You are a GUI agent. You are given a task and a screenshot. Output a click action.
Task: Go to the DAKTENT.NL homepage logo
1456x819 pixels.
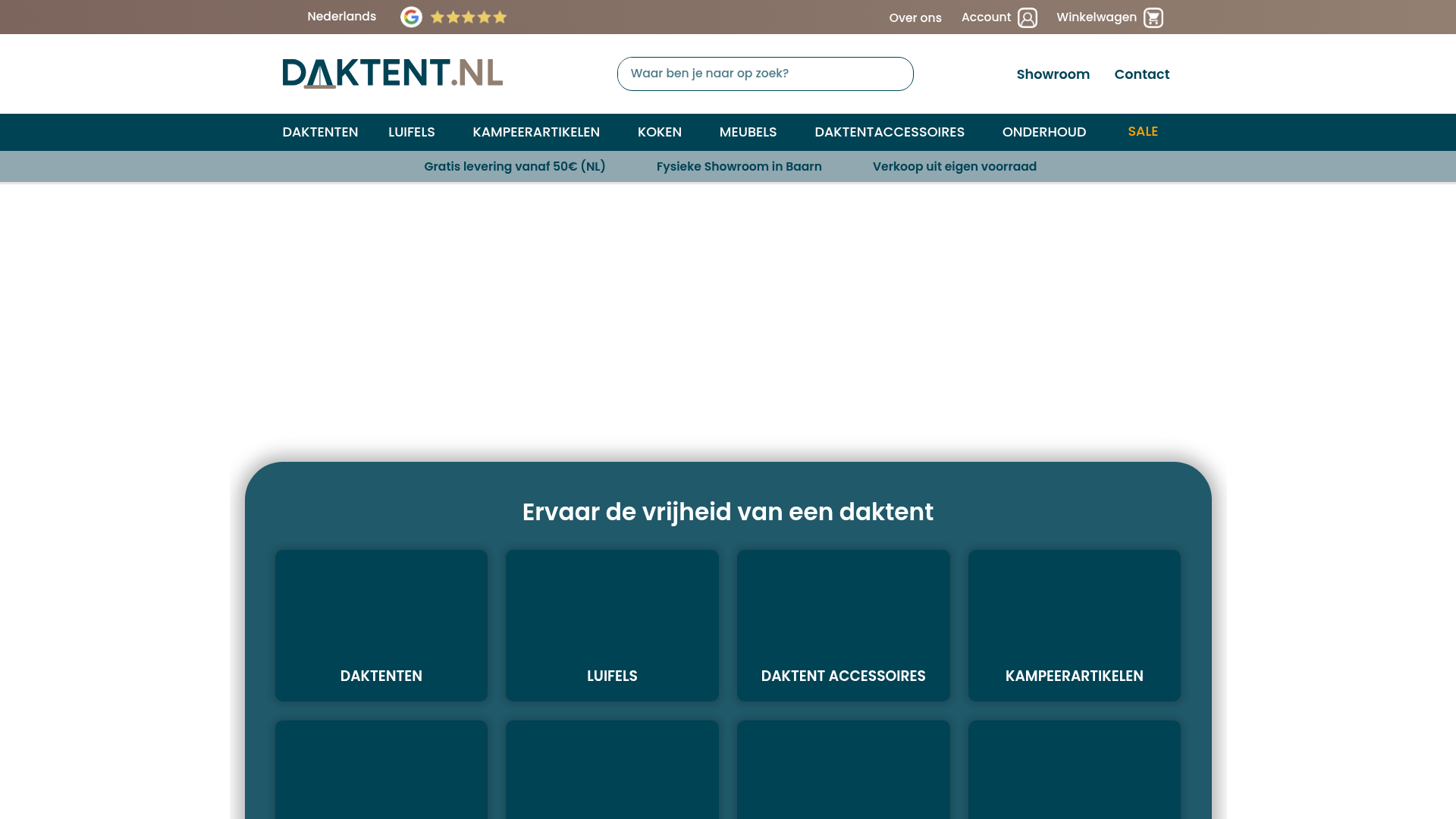(x=393, y=74)
